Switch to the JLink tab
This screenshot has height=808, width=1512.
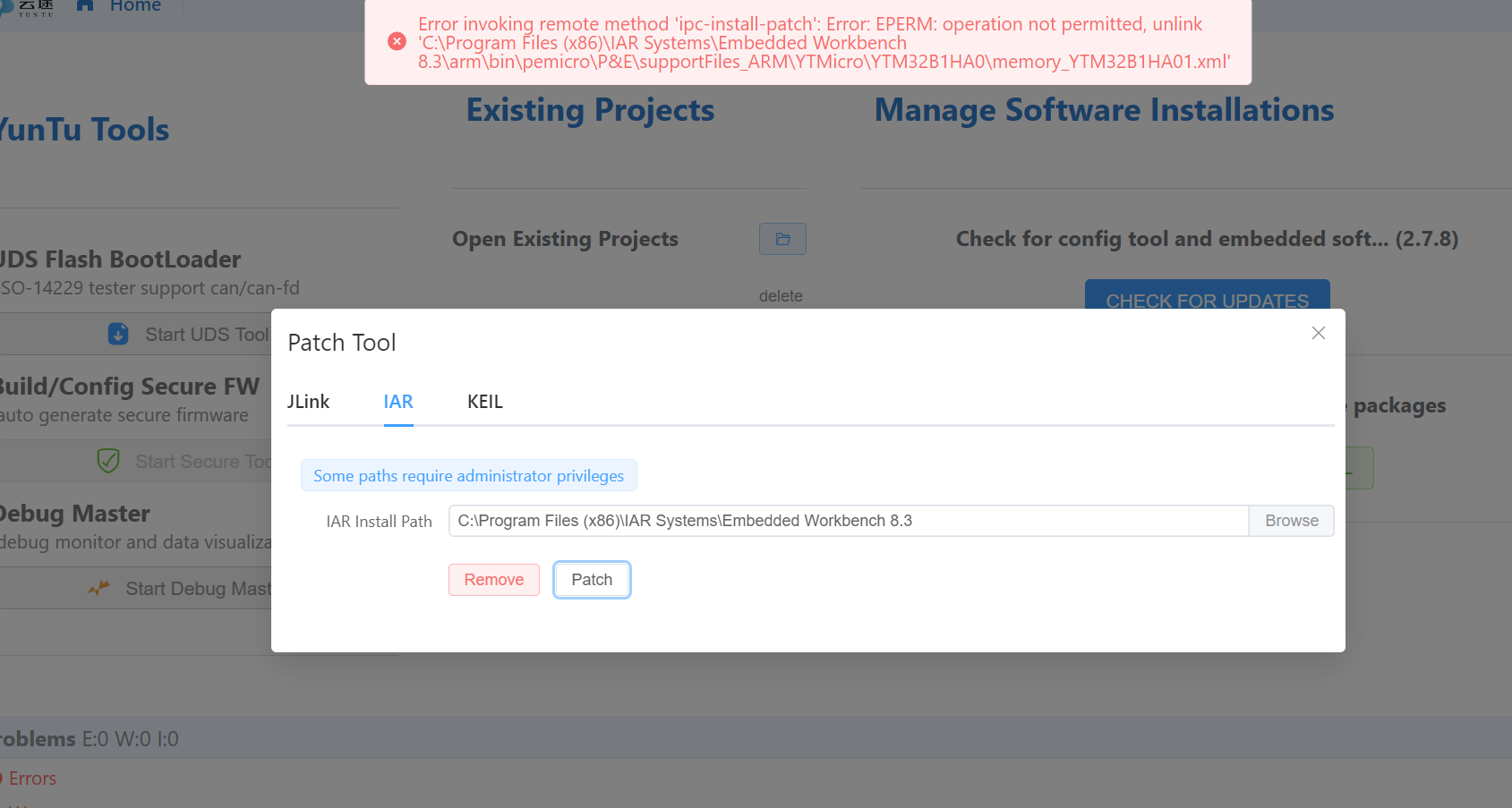[x=308, y=402]
